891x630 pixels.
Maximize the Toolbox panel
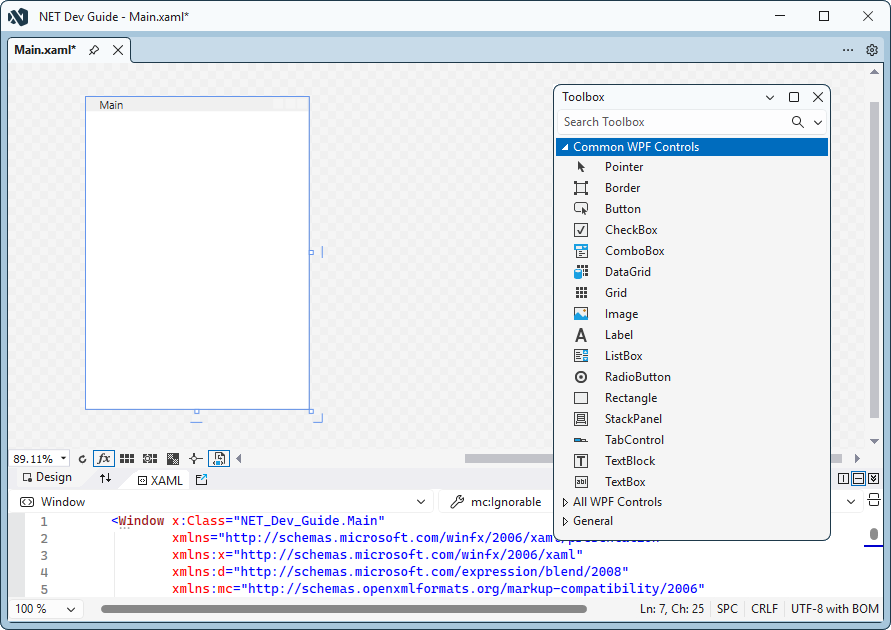pyautogui.click(x=794, y=97)
